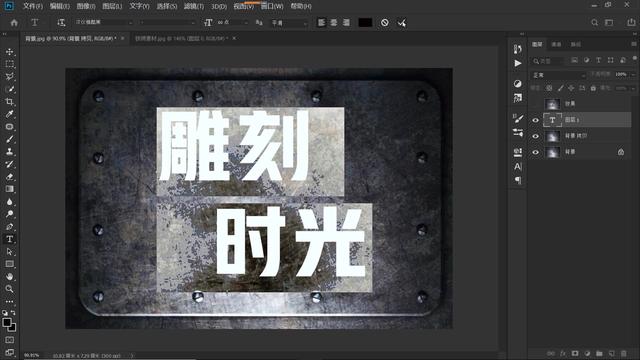The image size is (640, 360).
Task: Hide the text layer with its eye icon
Action: tap(536, 120)
